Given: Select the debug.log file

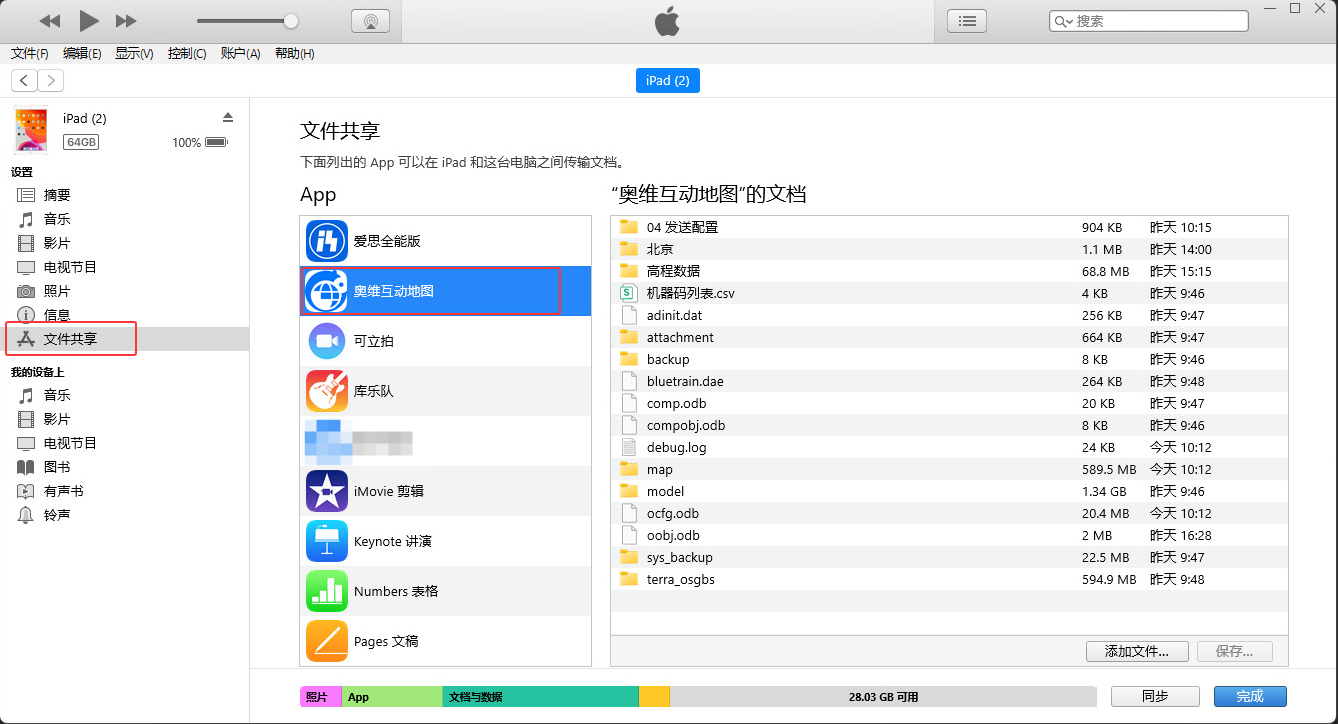Looking at the screenshot, I should tap(949, 447).
